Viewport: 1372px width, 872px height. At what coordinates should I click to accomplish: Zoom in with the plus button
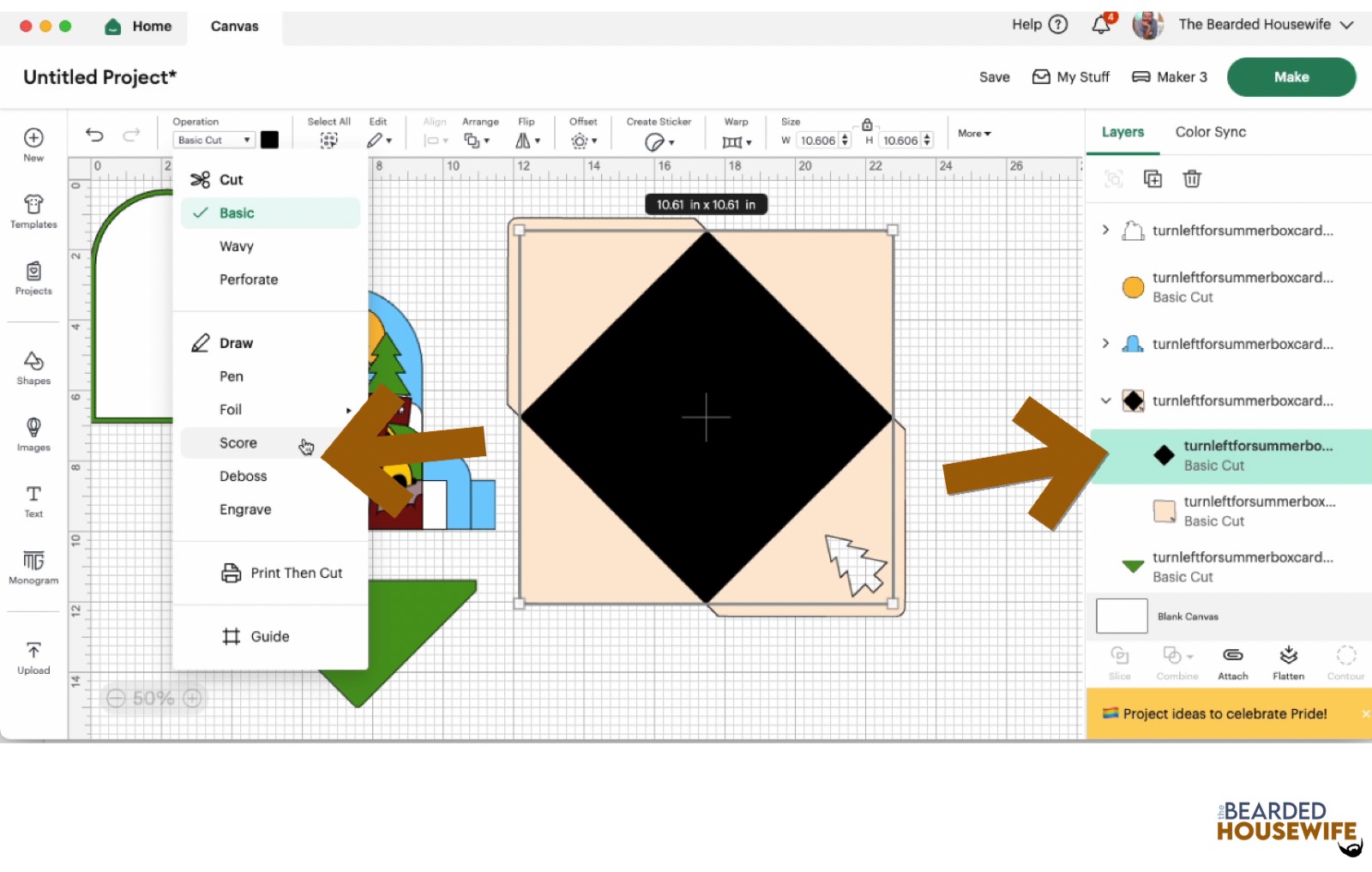193,698
